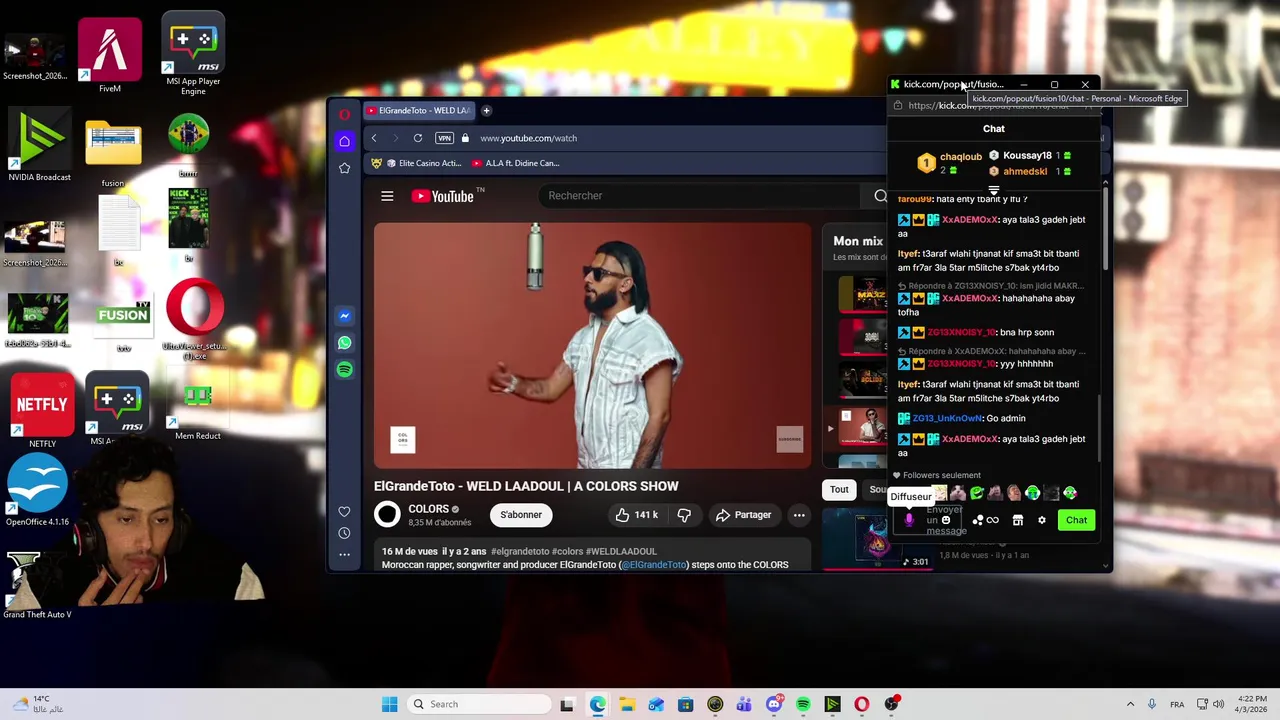Click the Partager share button
Image resolution: width=1280 pixels, height=720 pixels.
[x=743, y=515]
